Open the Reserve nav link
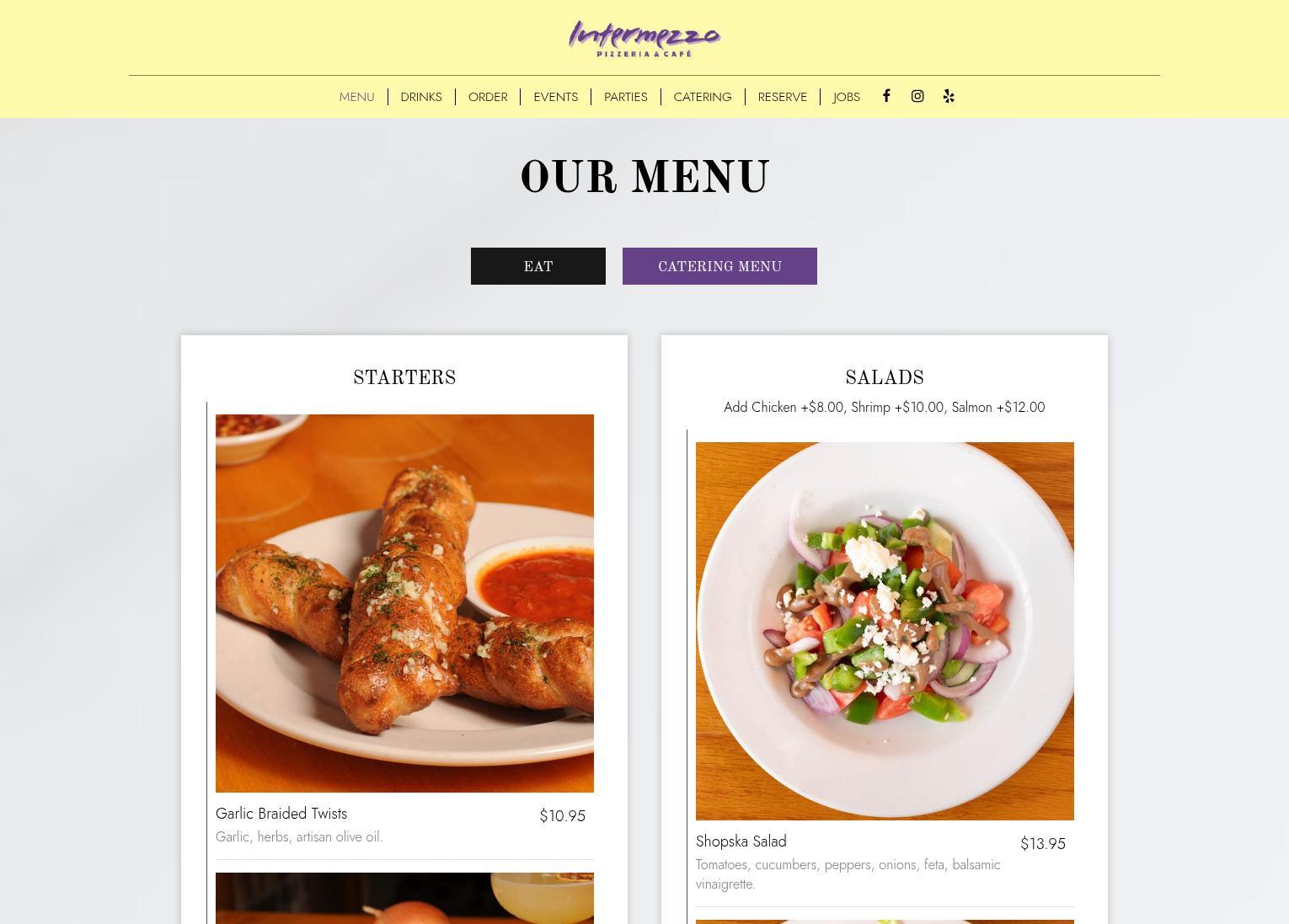Image resolution: width=1289 pixels, height=924 pixels. point(783,97)
